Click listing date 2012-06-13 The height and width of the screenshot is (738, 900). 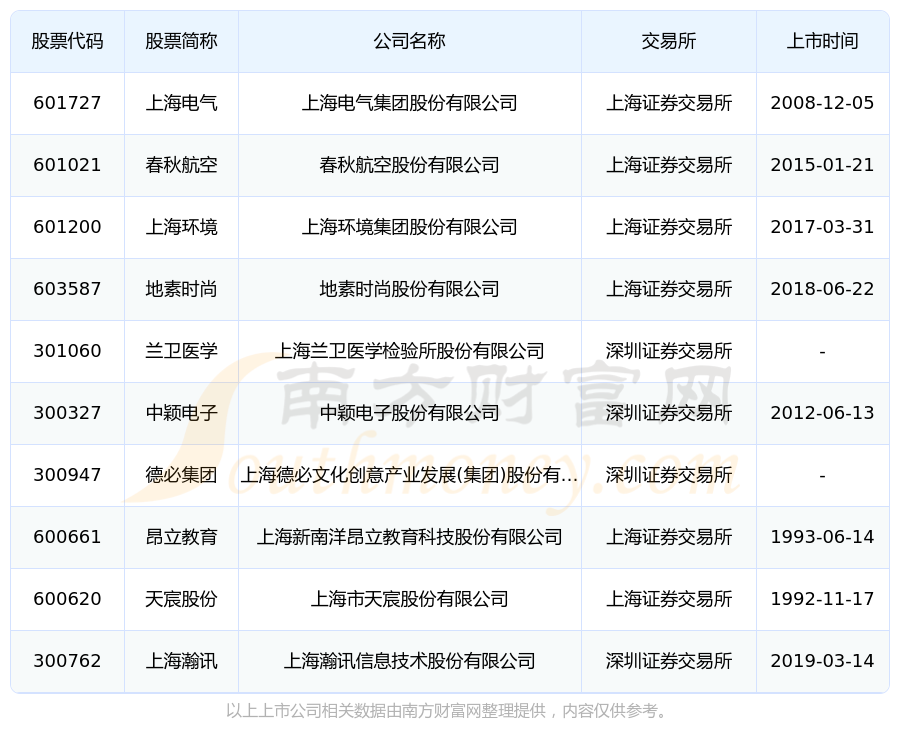(x=823, y=413)
